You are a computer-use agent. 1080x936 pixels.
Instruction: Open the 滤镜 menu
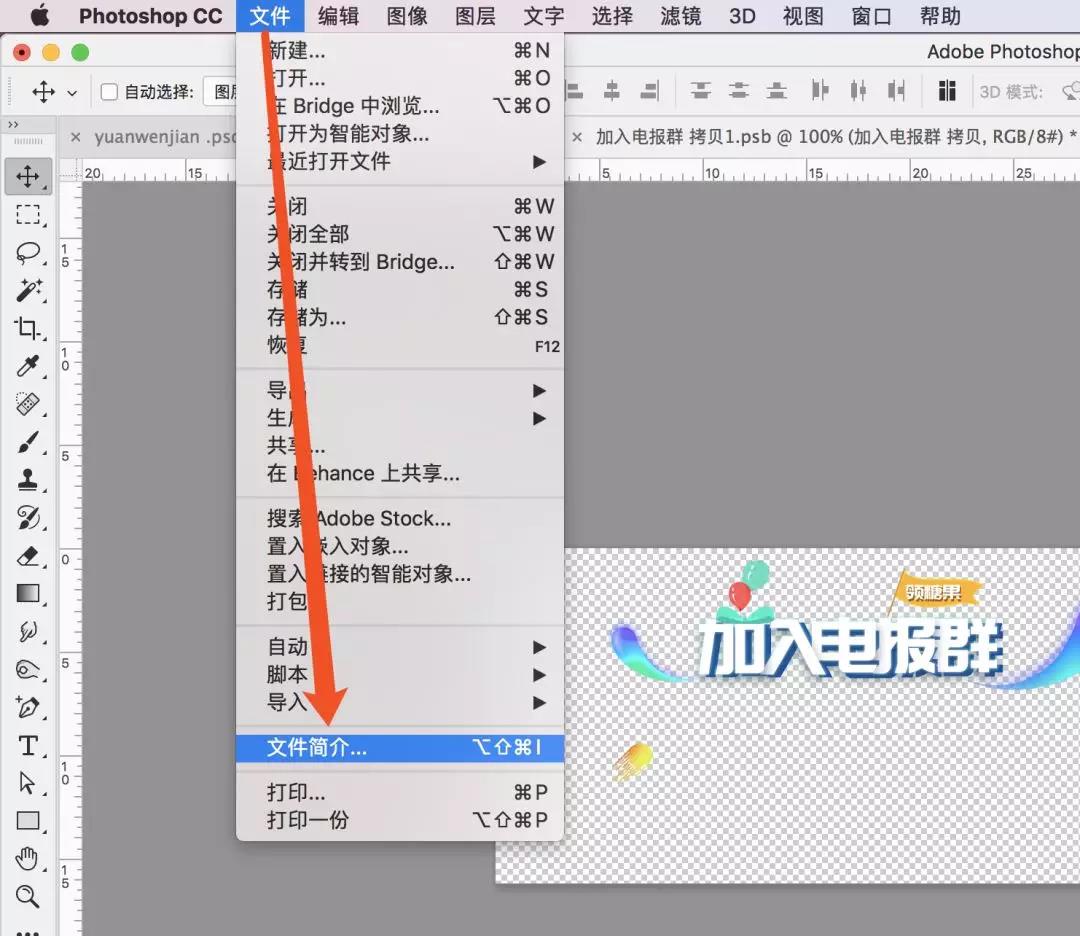click(681, 16)
